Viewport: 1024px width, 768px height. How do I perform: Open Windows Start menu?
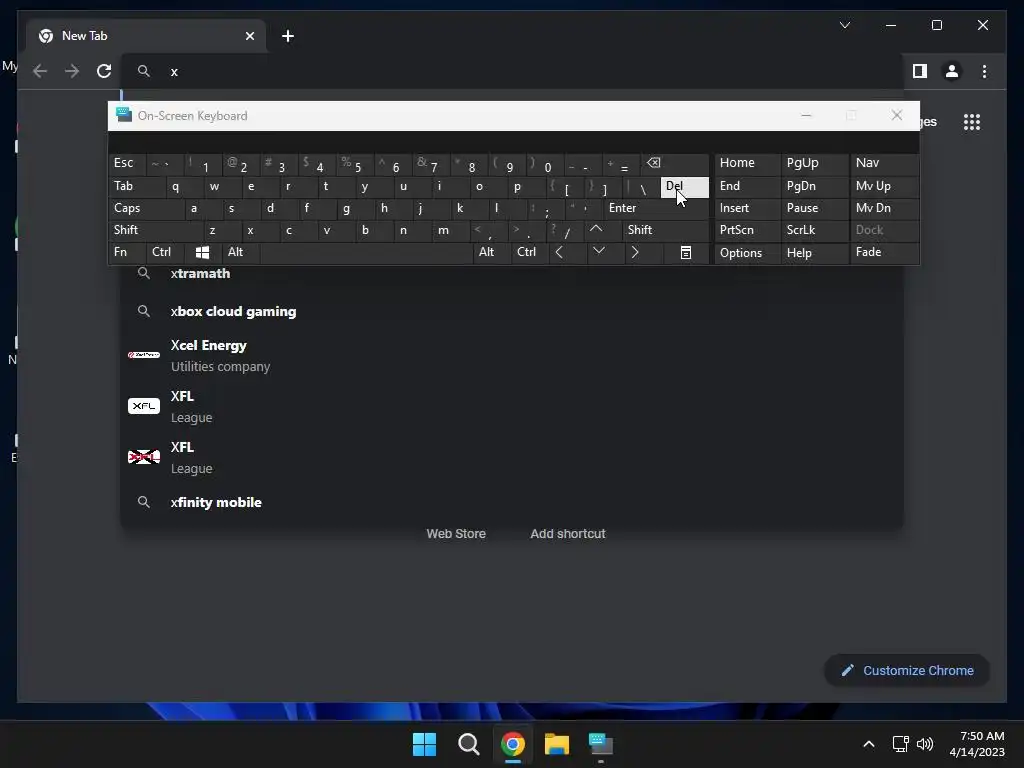tap(424, 744)
